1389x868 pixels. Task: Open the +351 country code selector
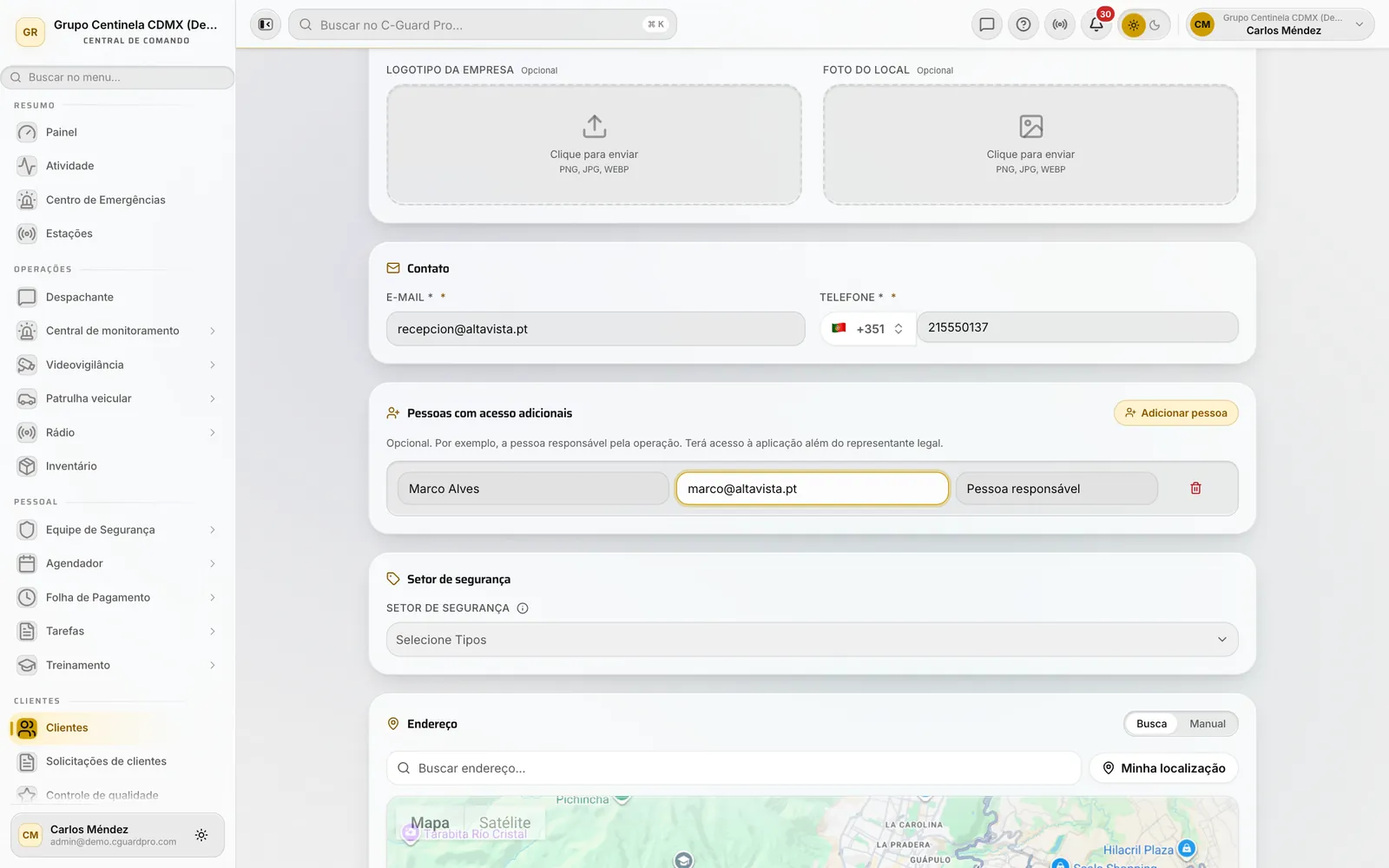coord(867,329)
